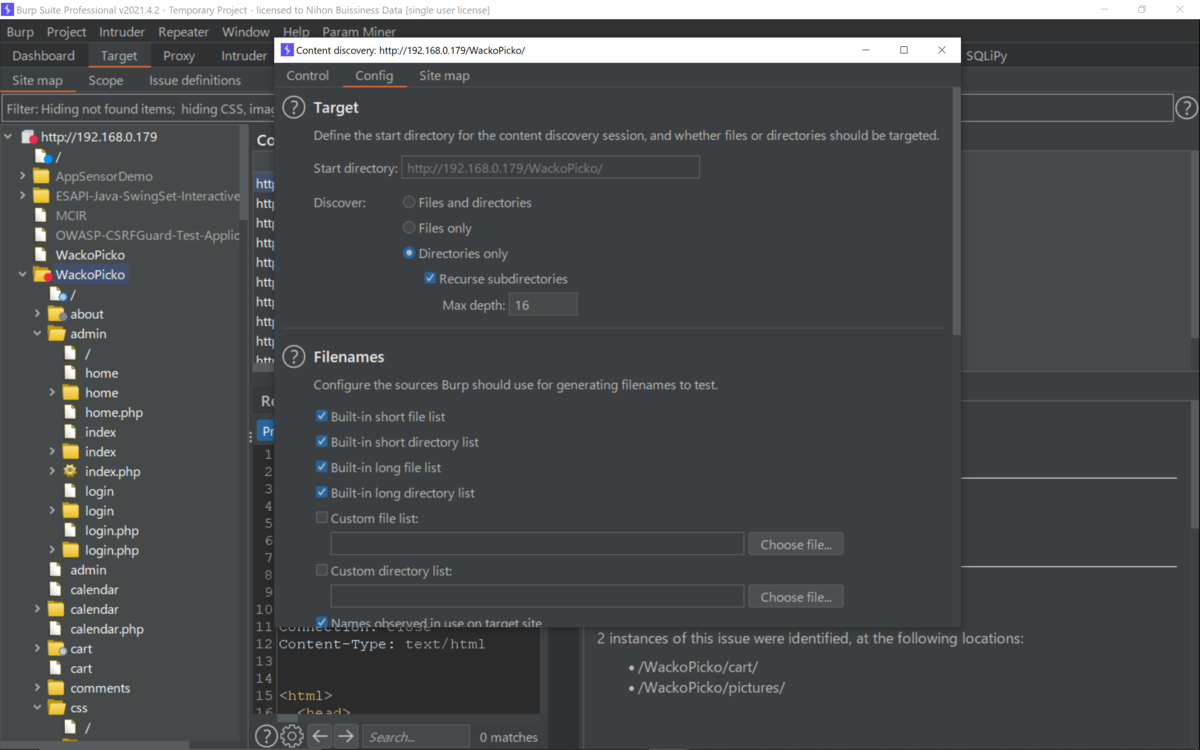Image resolution: width=1200 pixels, height=750 pixels.
Task: Choose file for Custom file list
Action: (x=796, y=544)
